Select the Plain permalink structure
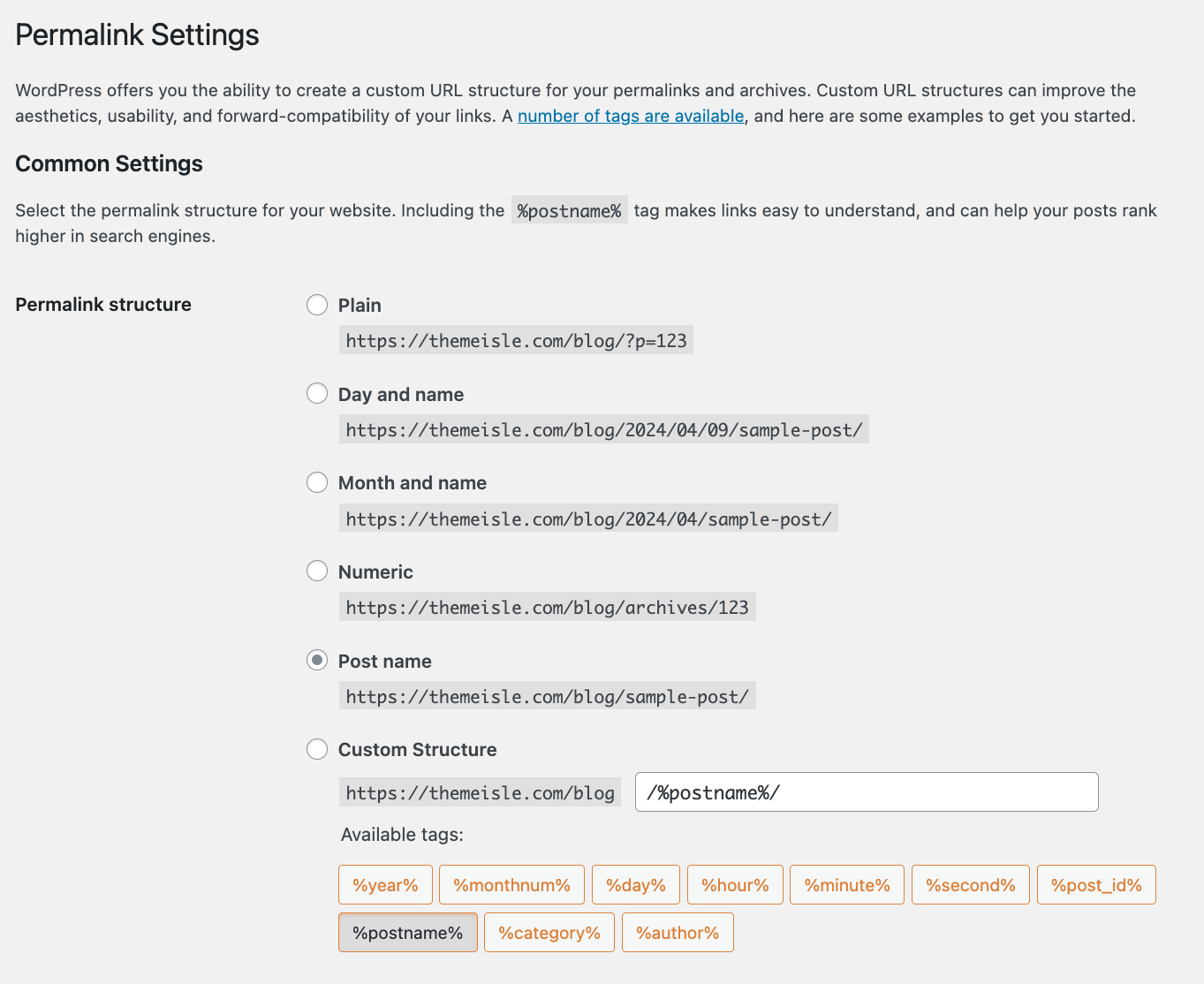Screen dimensions: 1204x984 point(317,305)
